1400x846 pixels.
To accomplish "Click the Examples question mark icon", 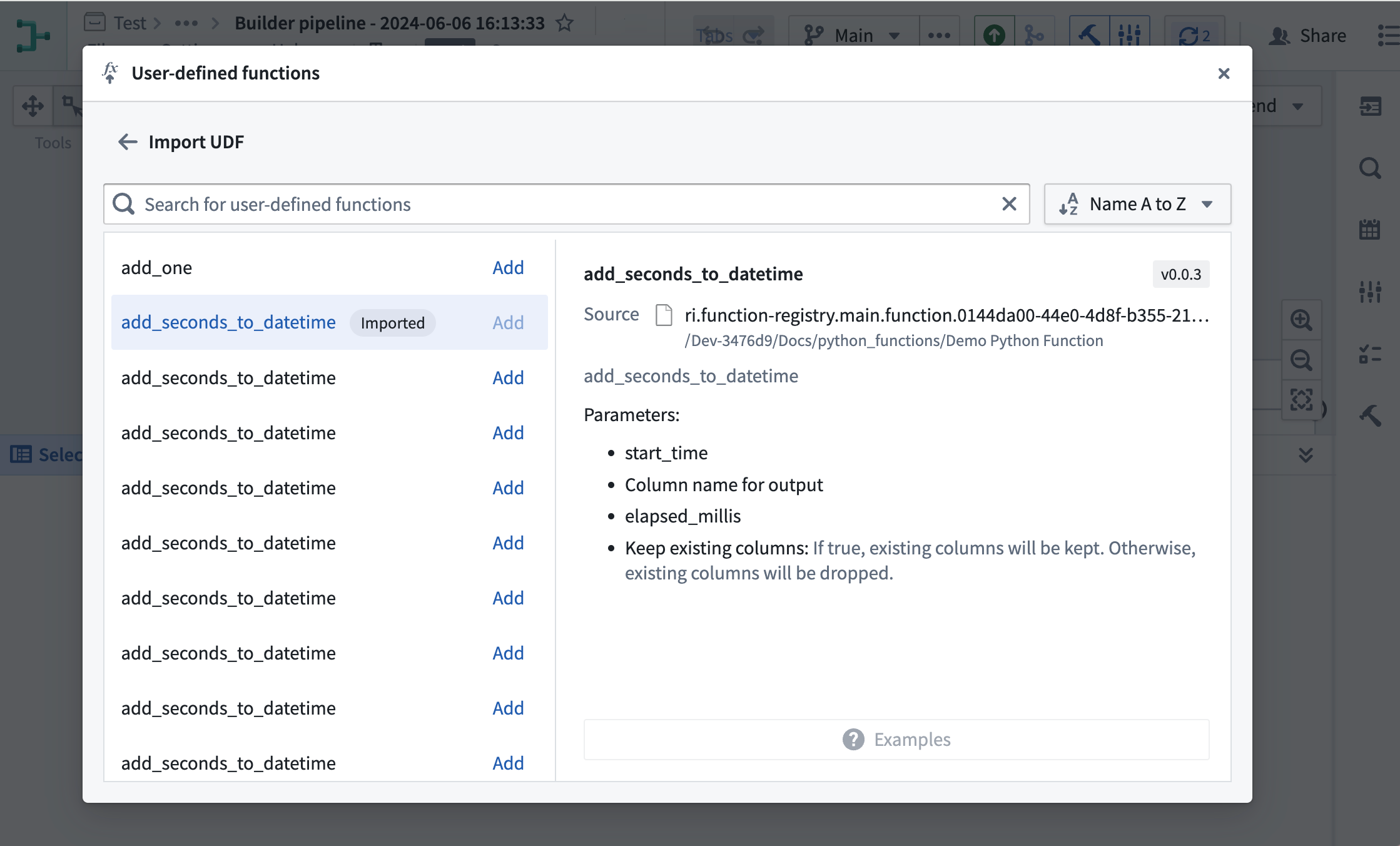I will tap(853, 740).
